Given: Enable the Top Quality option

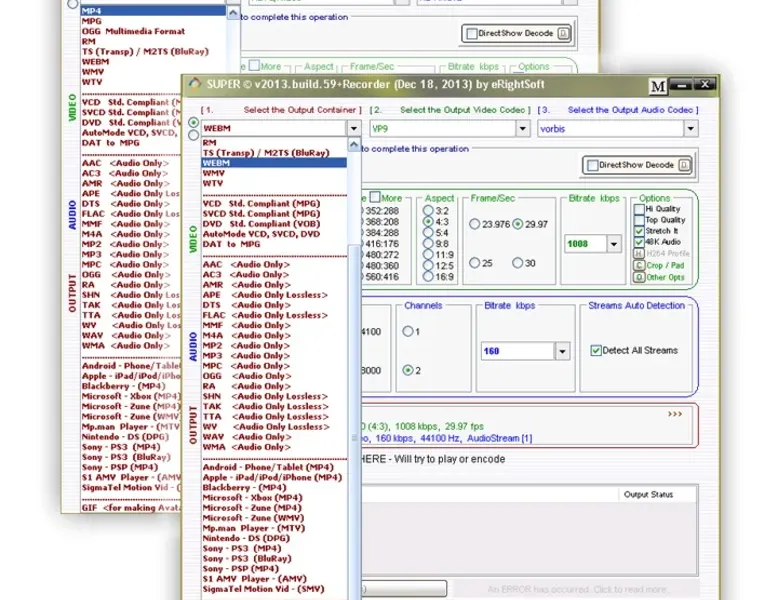Looking at the screenshot, I should [x=639, y=220].
